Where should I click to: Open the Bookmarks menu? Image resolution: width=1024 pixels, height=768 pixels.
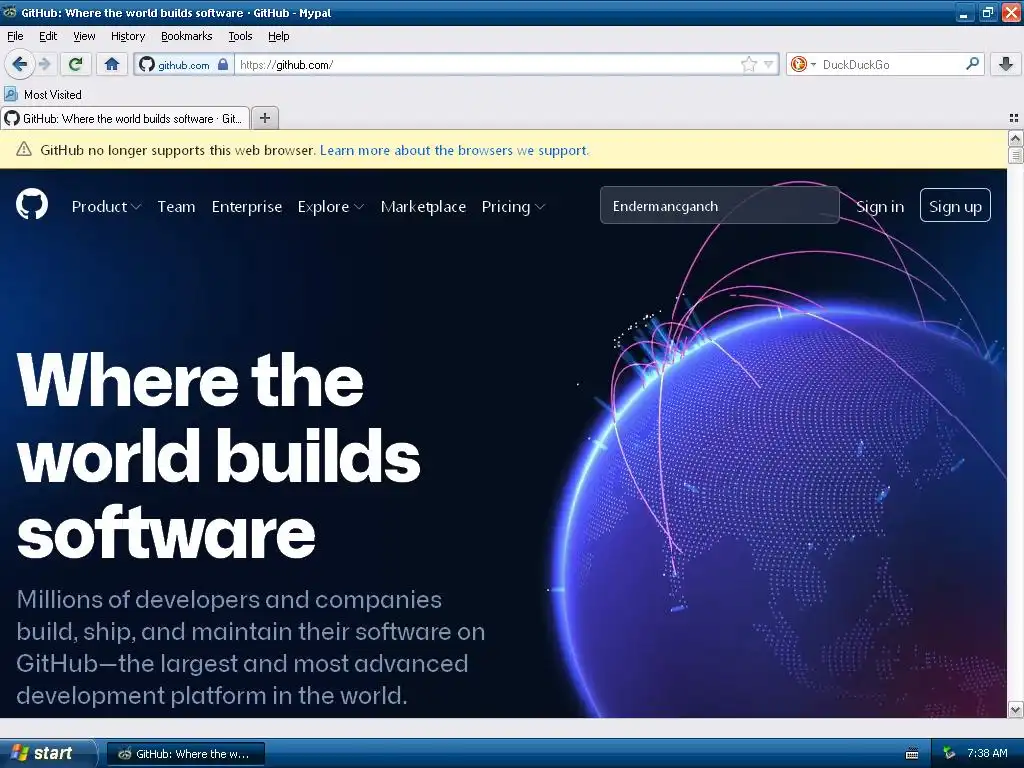(x=186, y=37)
